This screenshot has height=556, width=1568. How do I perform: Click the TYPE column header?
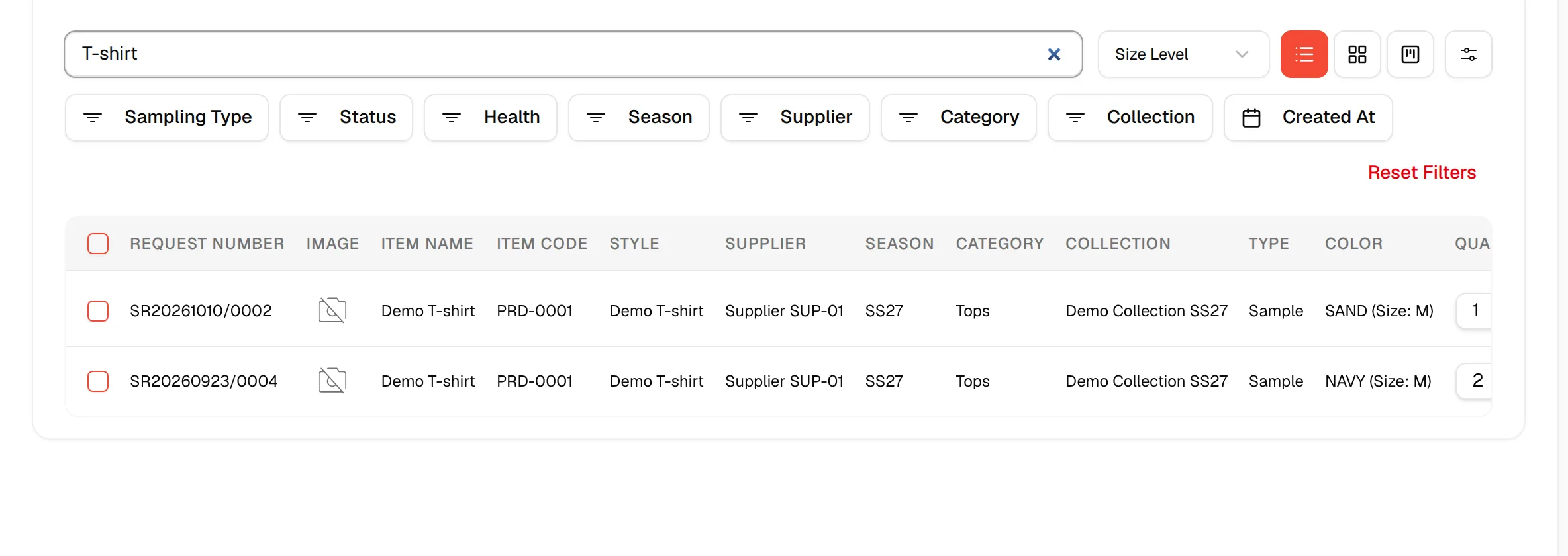point(1269,244)
